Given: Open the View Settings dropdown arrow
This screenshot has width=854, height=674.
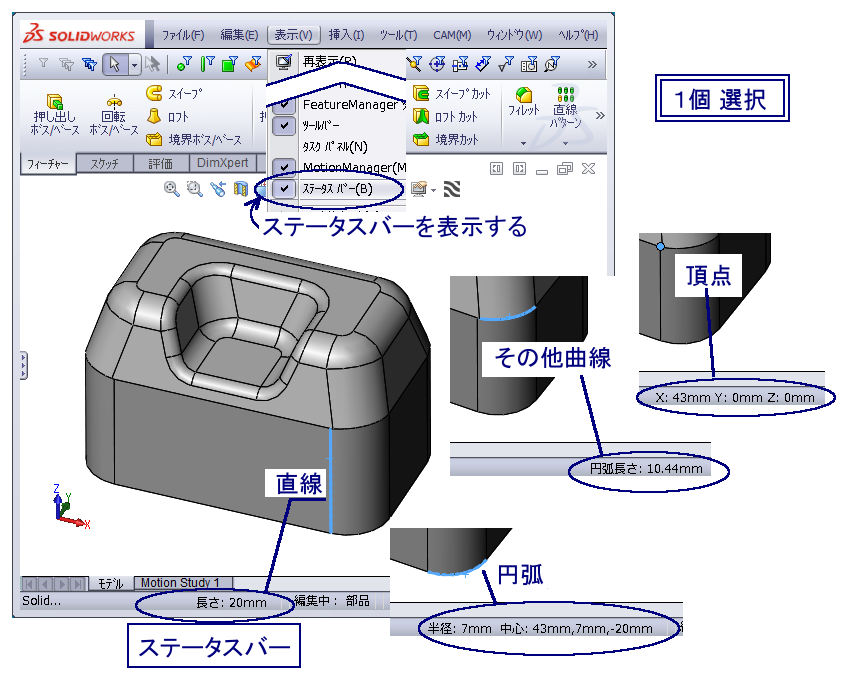Looking at the screenshot, I should 434,191.
